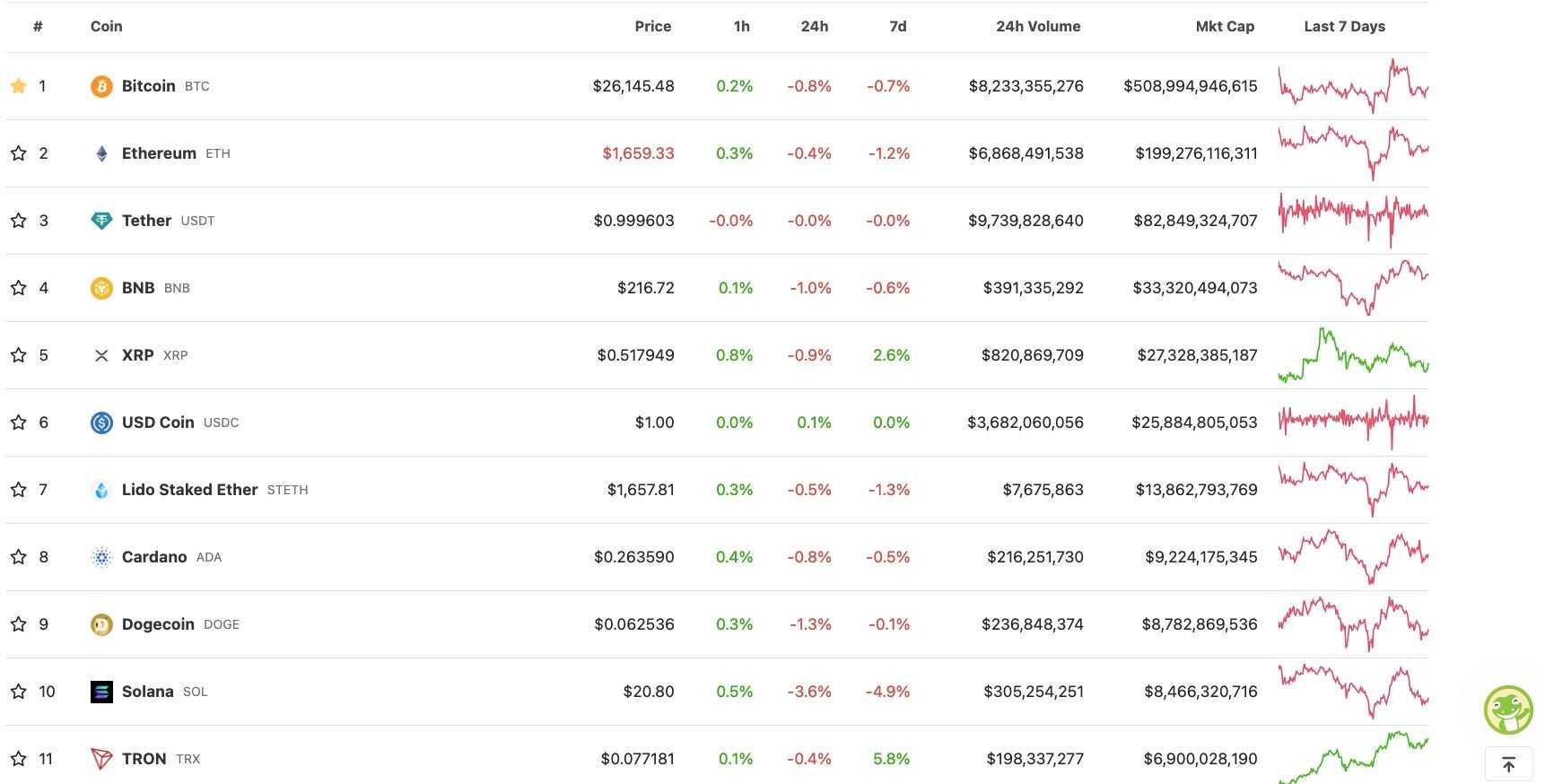Click the Coin column header
This screenshot has width=1545, height=784.
coord(105,26)
